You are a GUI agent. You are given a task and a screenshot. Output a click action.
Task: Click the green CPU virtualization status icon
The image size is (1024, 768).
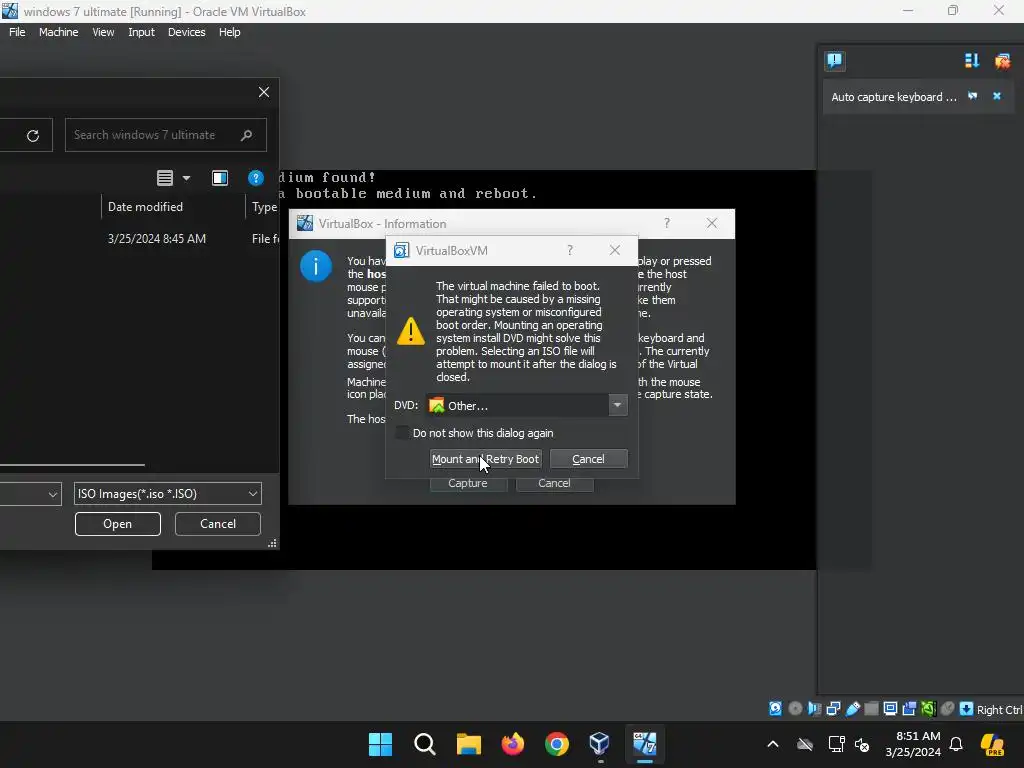[x=928, y=709]
